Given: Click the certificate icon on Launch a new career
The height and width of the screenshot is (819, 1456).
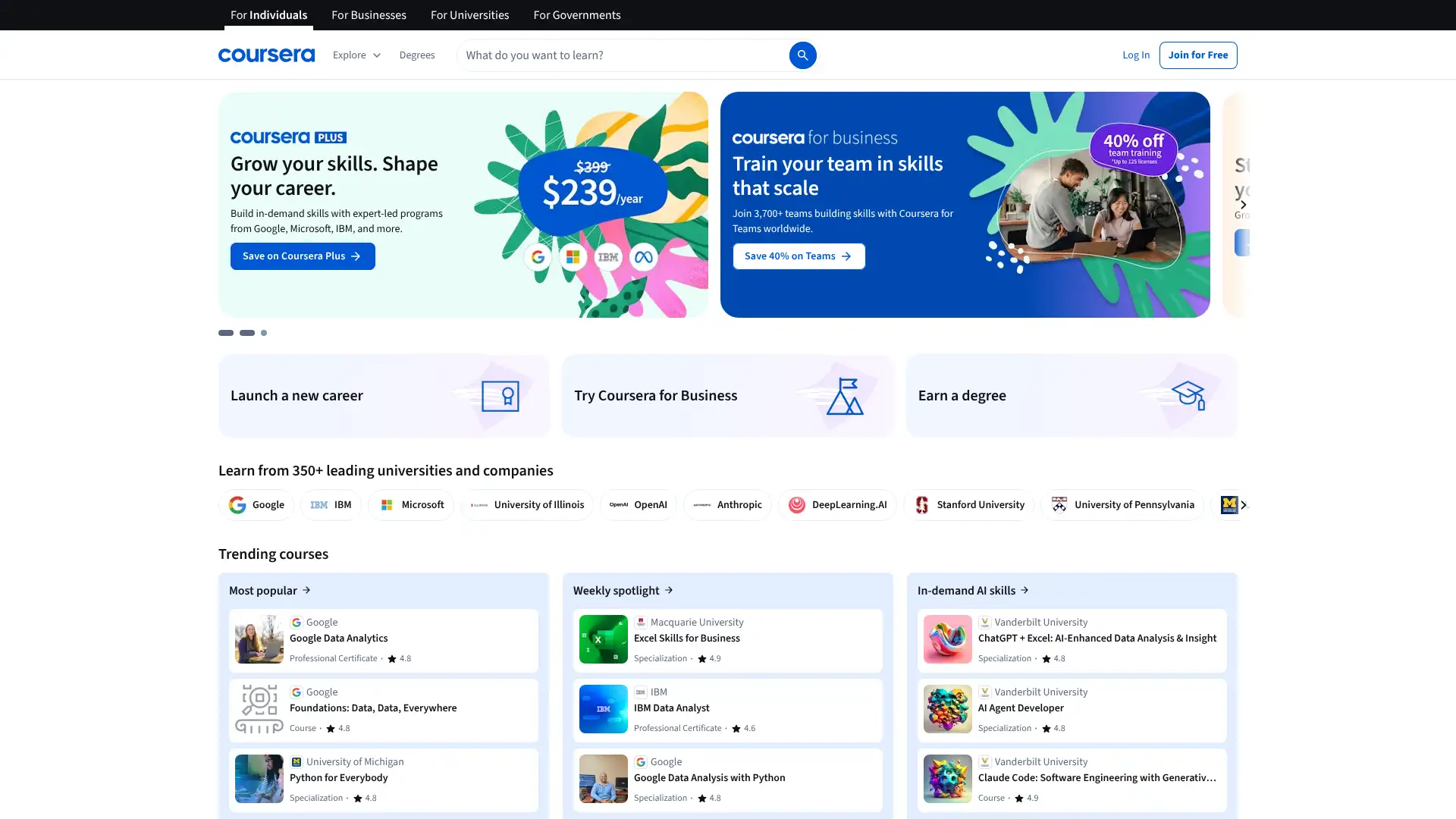Looking at the screenshot, I should point(500,396).
